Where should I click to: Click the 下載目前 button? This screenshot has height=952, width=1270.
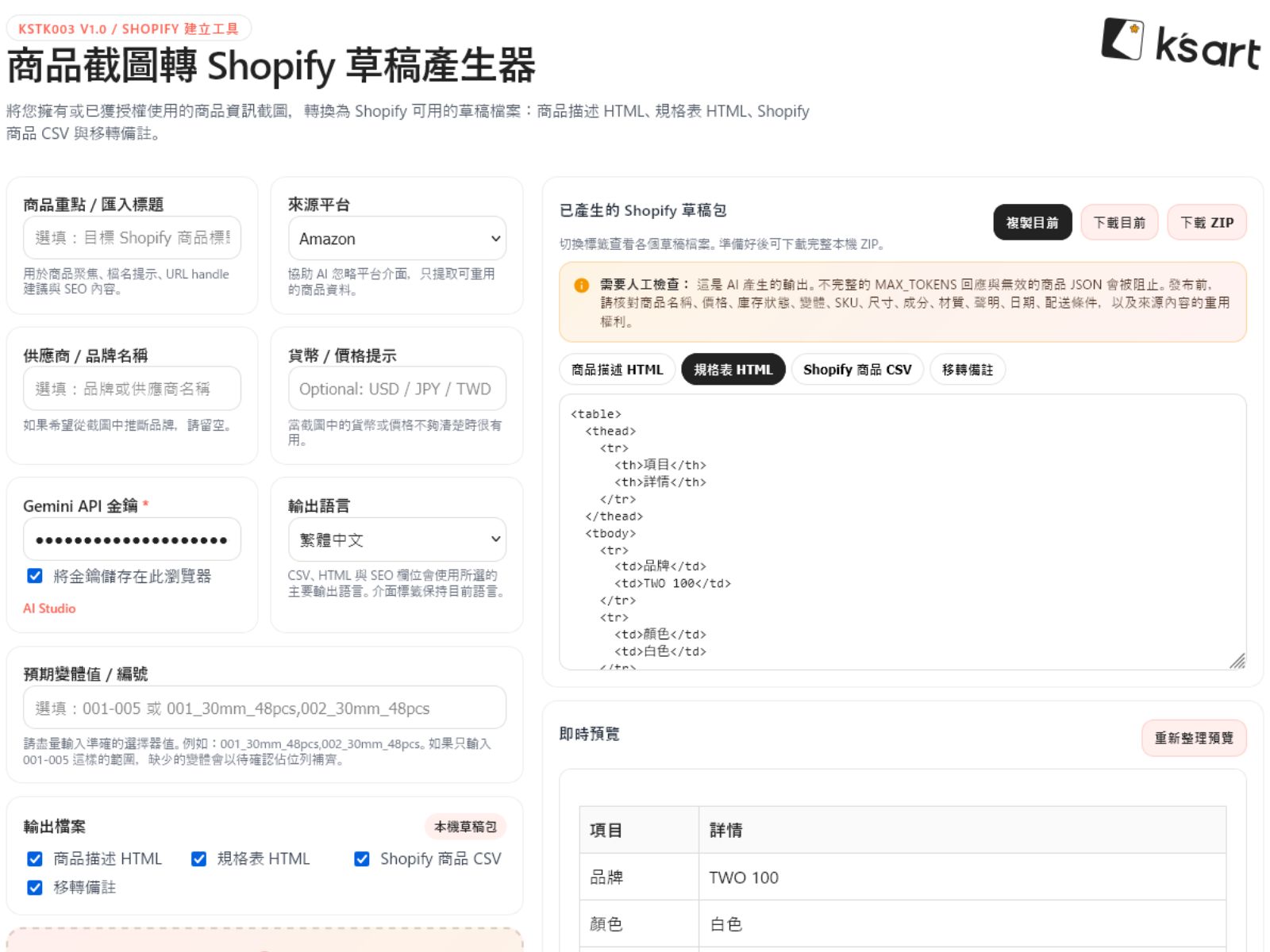tap(1119, 222)
